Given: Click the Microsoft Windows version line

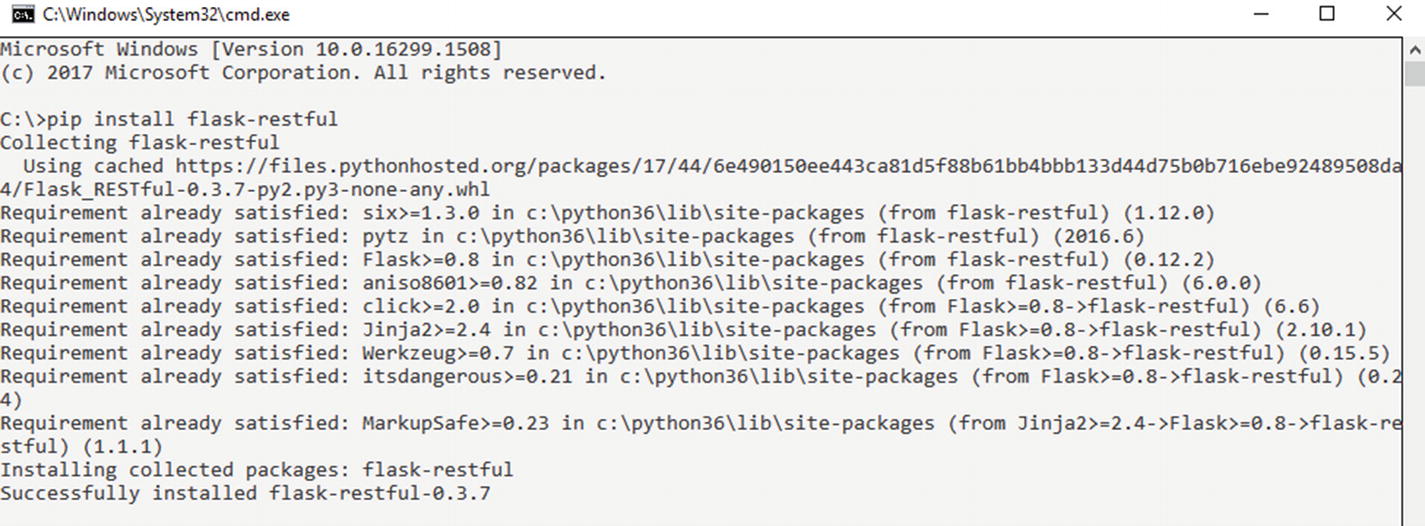Looking at the screenshot, I should (x=251, y=49).
